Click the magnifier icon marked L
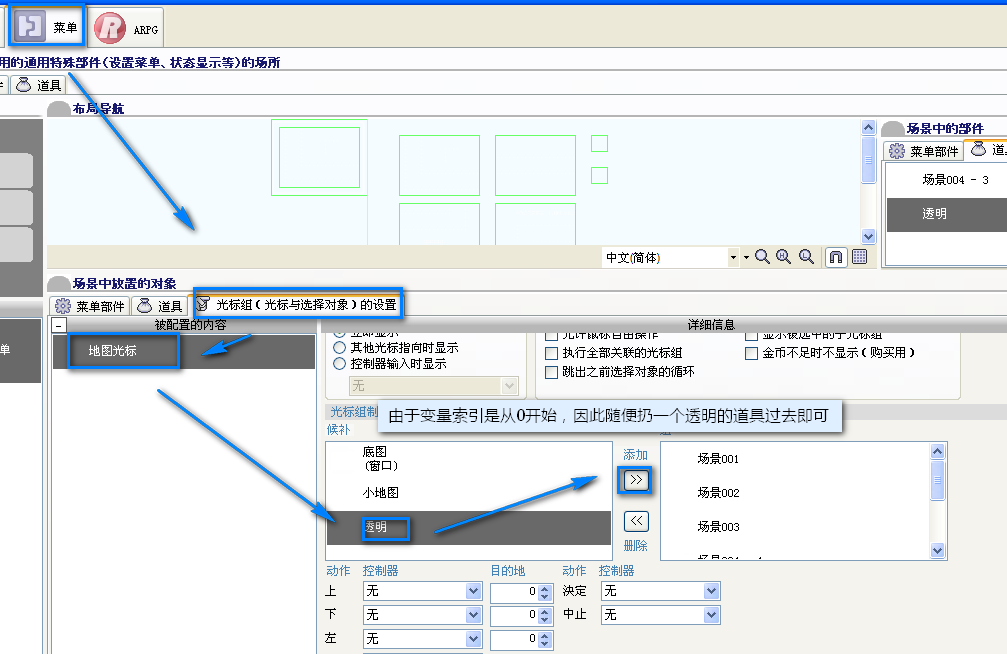 [x=806, y=257]
